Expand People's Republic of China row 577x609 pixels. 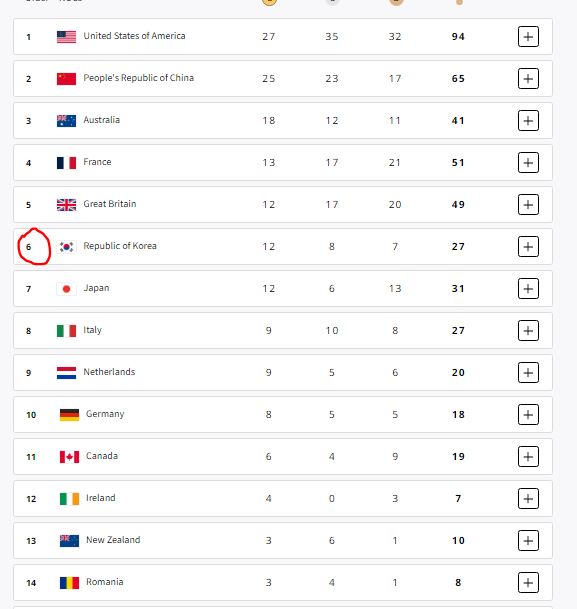pyautogui.click(x=528, y=78)
